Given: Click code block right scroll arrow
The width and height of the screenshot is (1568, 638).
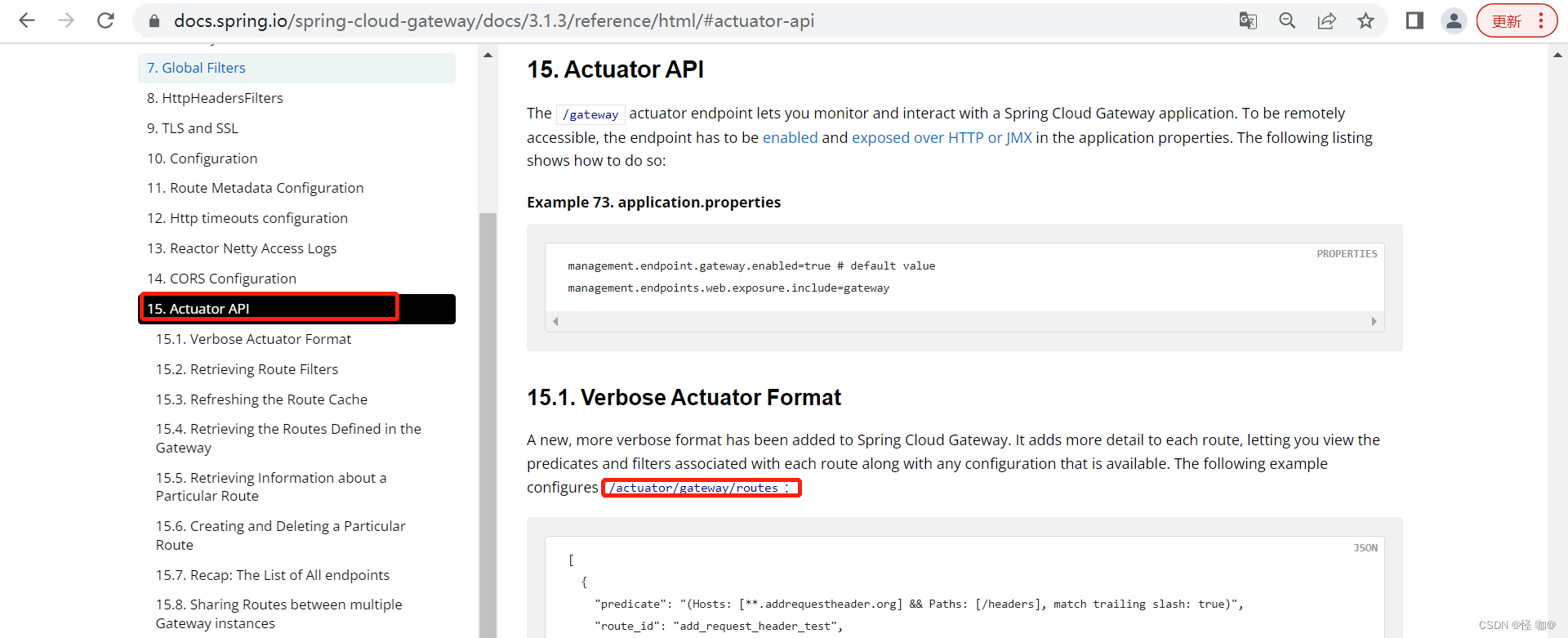Looking at the screenshot, I should click(1374, 321).
